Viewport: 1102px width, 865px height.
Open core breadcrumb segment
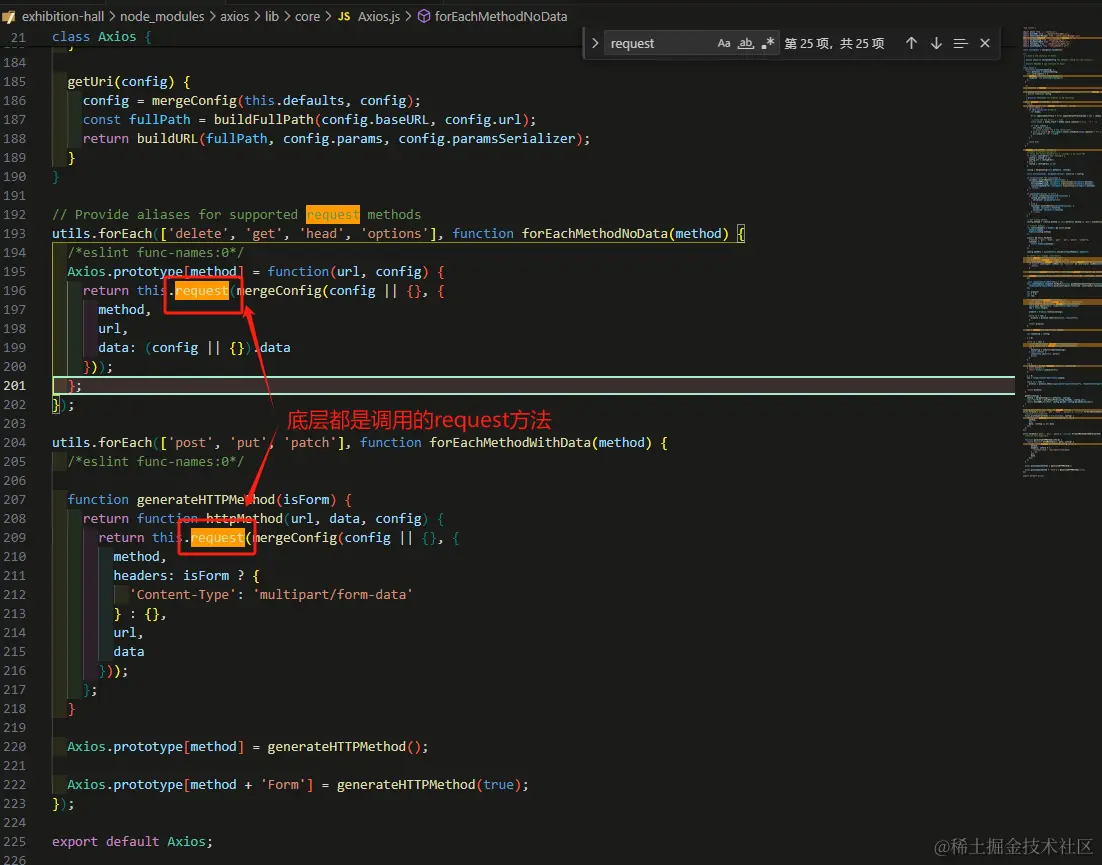point(307,16)
